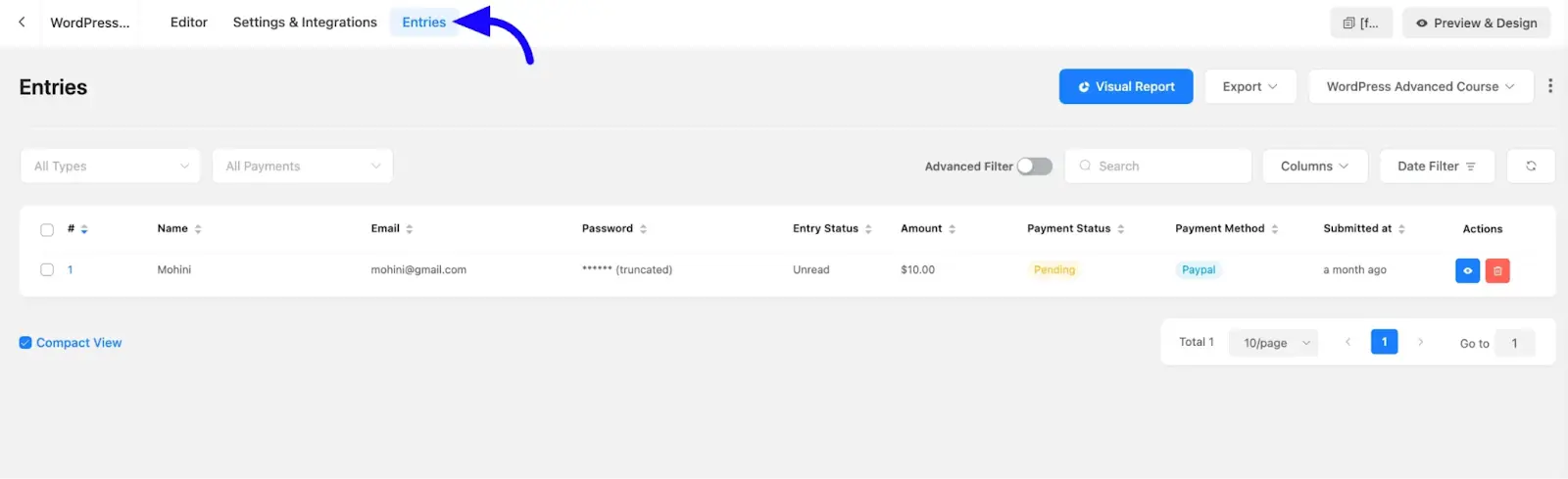Go to next page arrow
This screenshot has width=1568, height=479.
(x=1420, y=342)
